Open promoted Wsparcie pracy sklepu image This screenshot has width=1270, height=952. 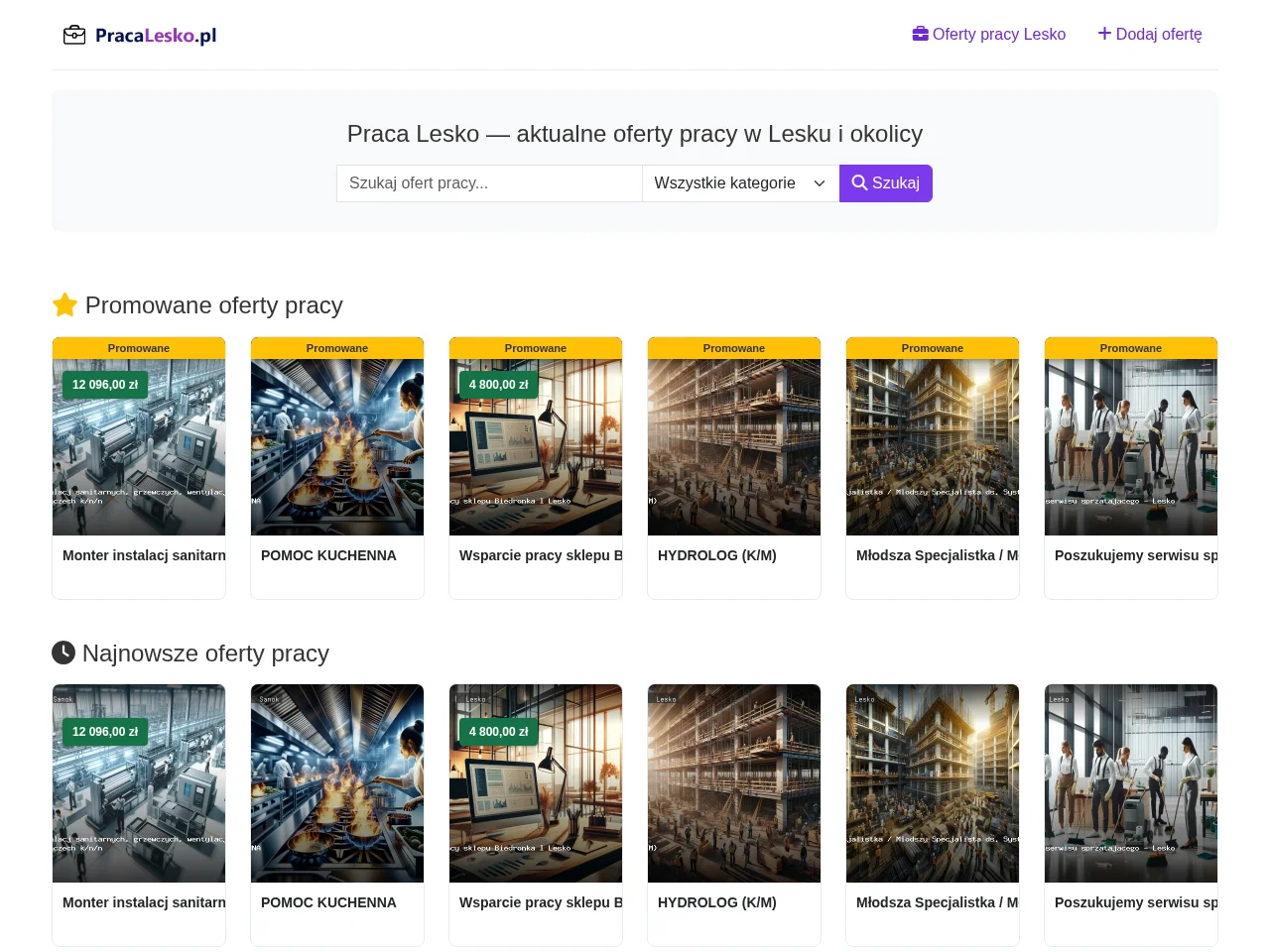pyautogui.click(x=536, y=447)
